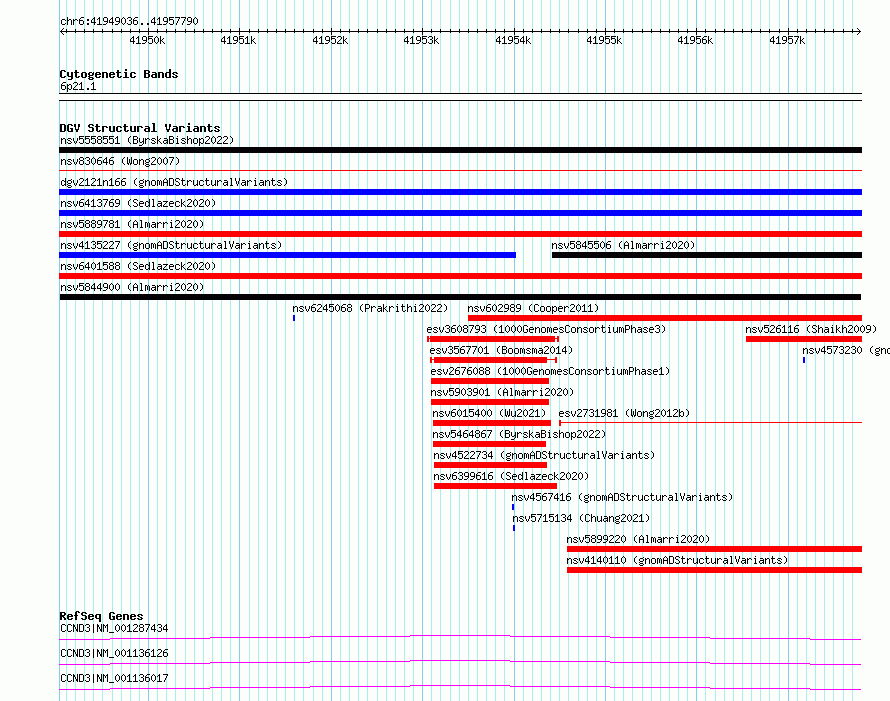The width and height of the screenshot is (890, 701).
Task: Click the black bar under nsv5558551
Action: pyautogui.click(x=460, y=150)
